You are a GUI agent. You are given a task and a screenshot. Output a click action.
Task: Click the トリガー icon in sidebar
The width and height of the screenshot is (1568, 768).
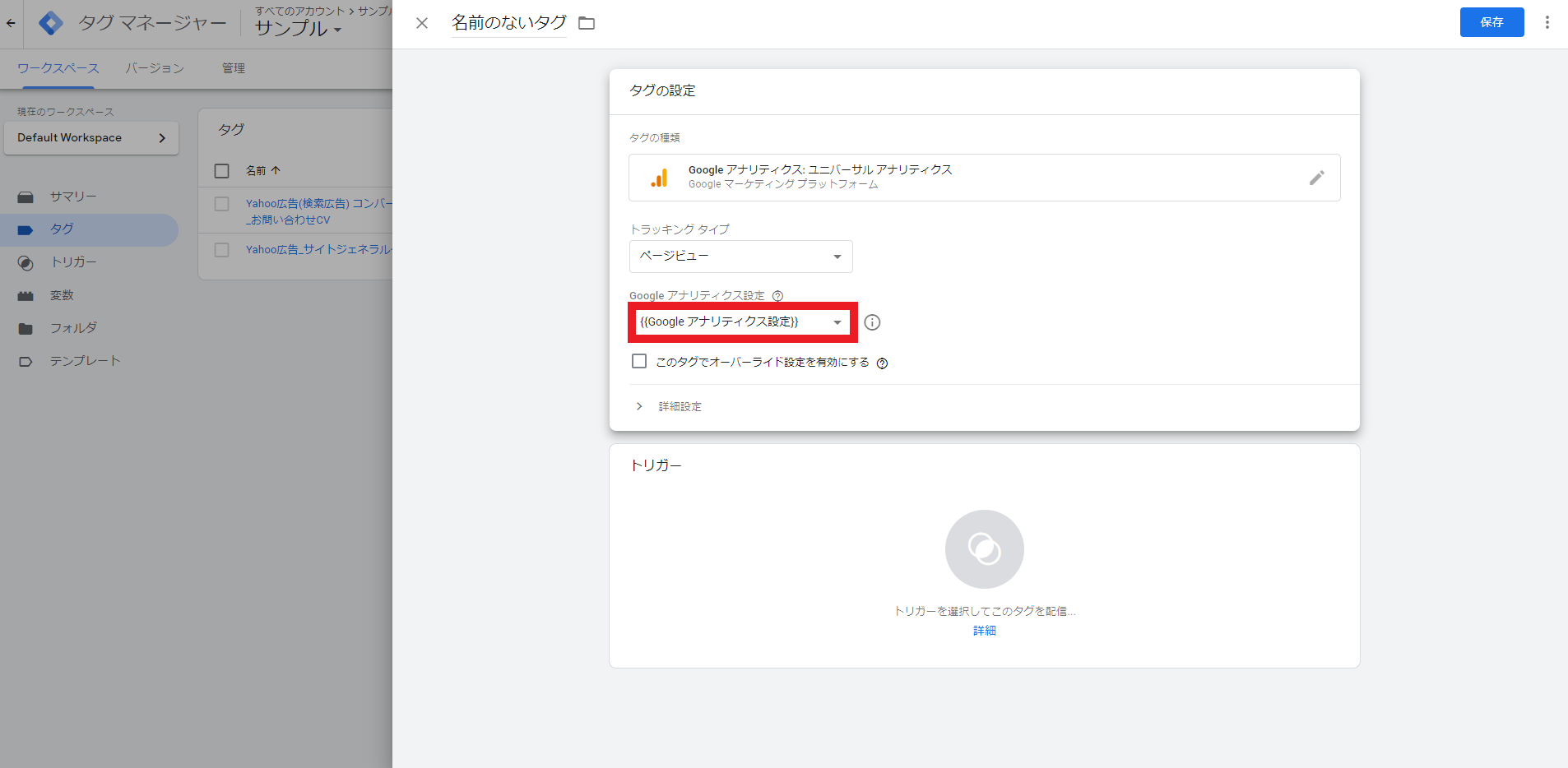[26, 263]
